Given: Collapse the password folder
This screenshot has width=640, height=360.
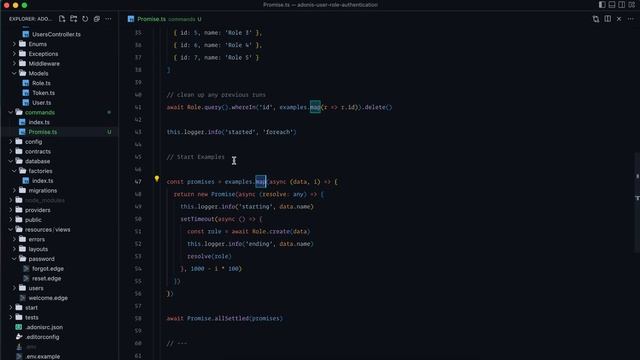Looking at the screenshot, I should (14, 259).
